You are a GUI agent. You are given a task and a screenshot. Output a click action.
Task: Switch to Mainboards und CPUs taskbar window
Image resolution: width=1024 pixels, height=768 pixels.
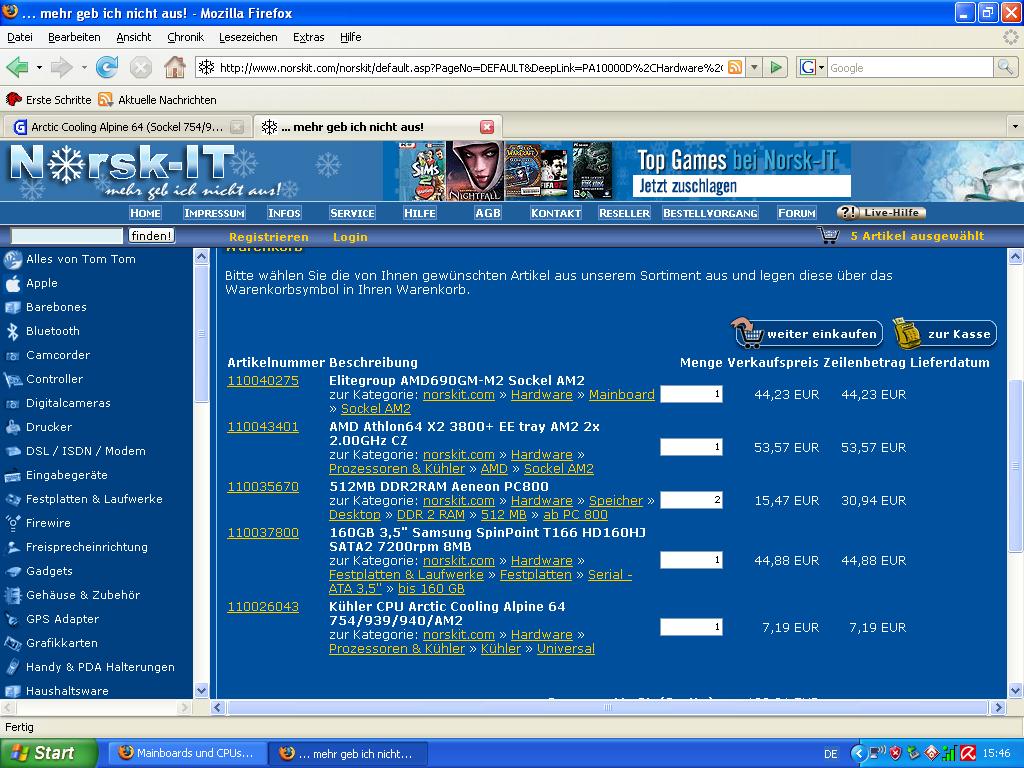tap(188, 753)
